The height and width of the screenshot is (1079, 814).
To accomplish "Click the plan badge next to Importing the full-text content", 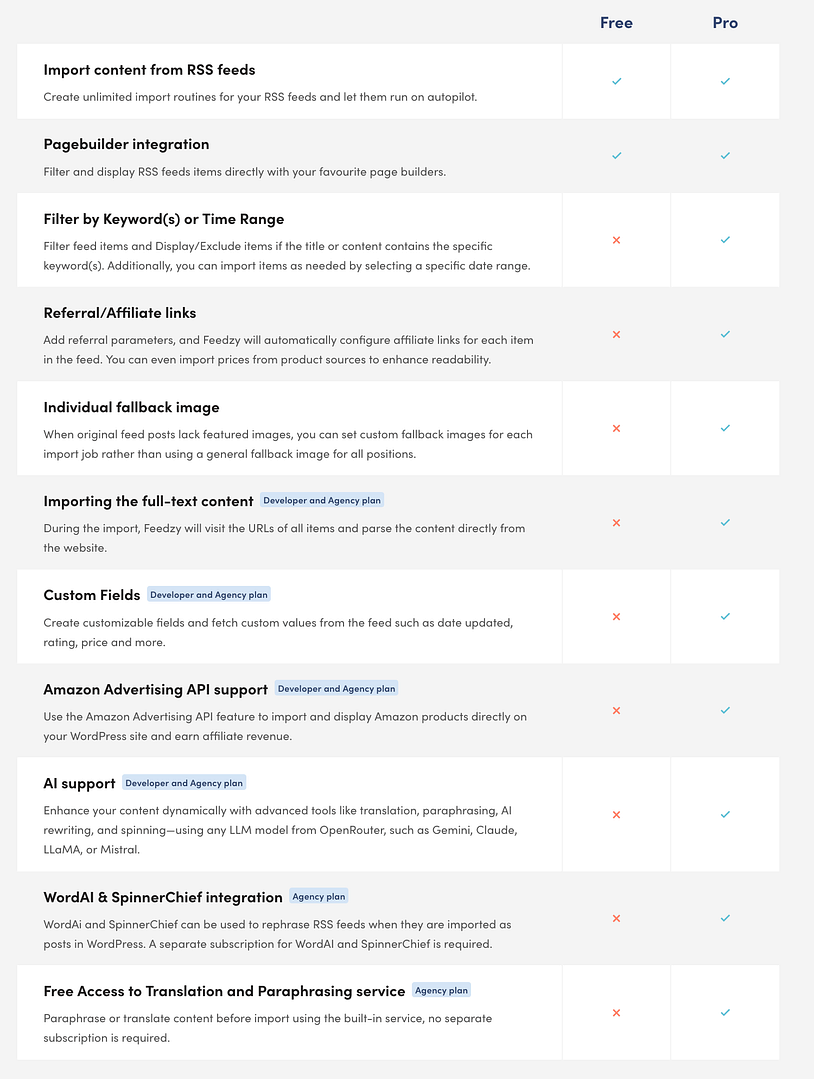I will (322, 500).
